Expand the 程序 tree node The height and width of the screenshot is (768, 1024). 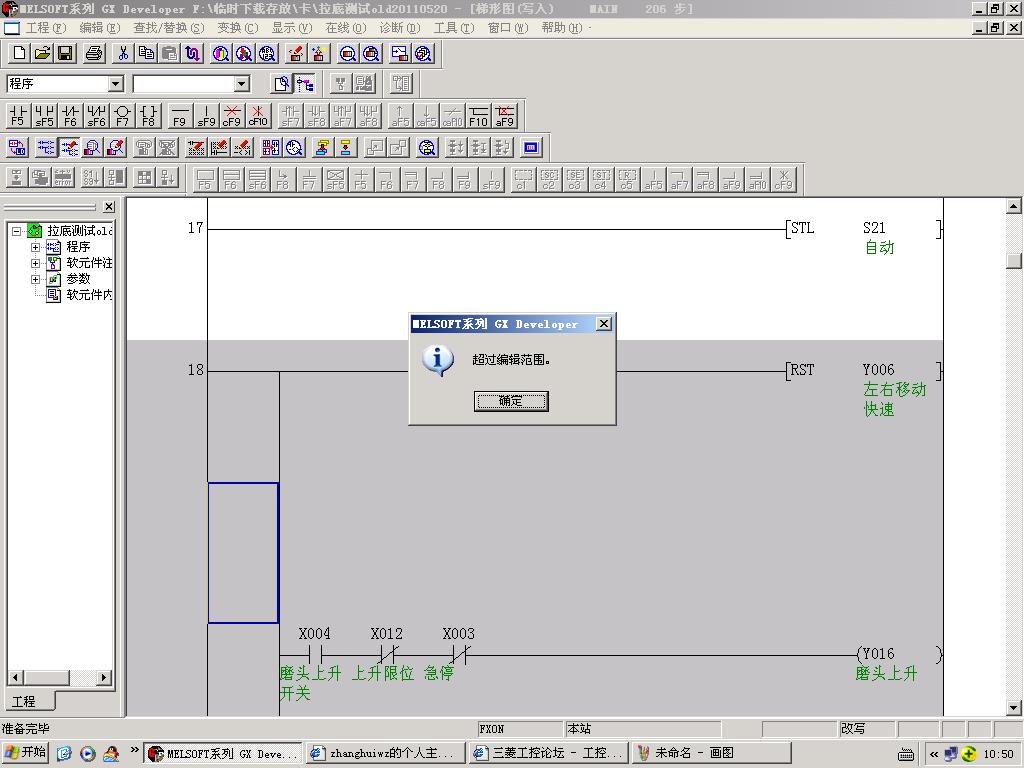[36, 247]
